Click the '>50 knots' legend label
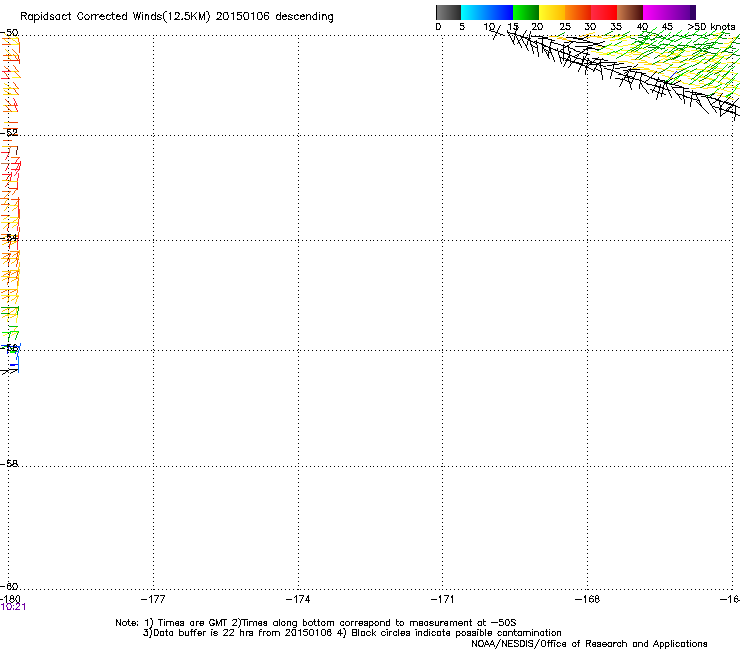The height and width of the screenshot is (650, 740). [x=711, y=27]
